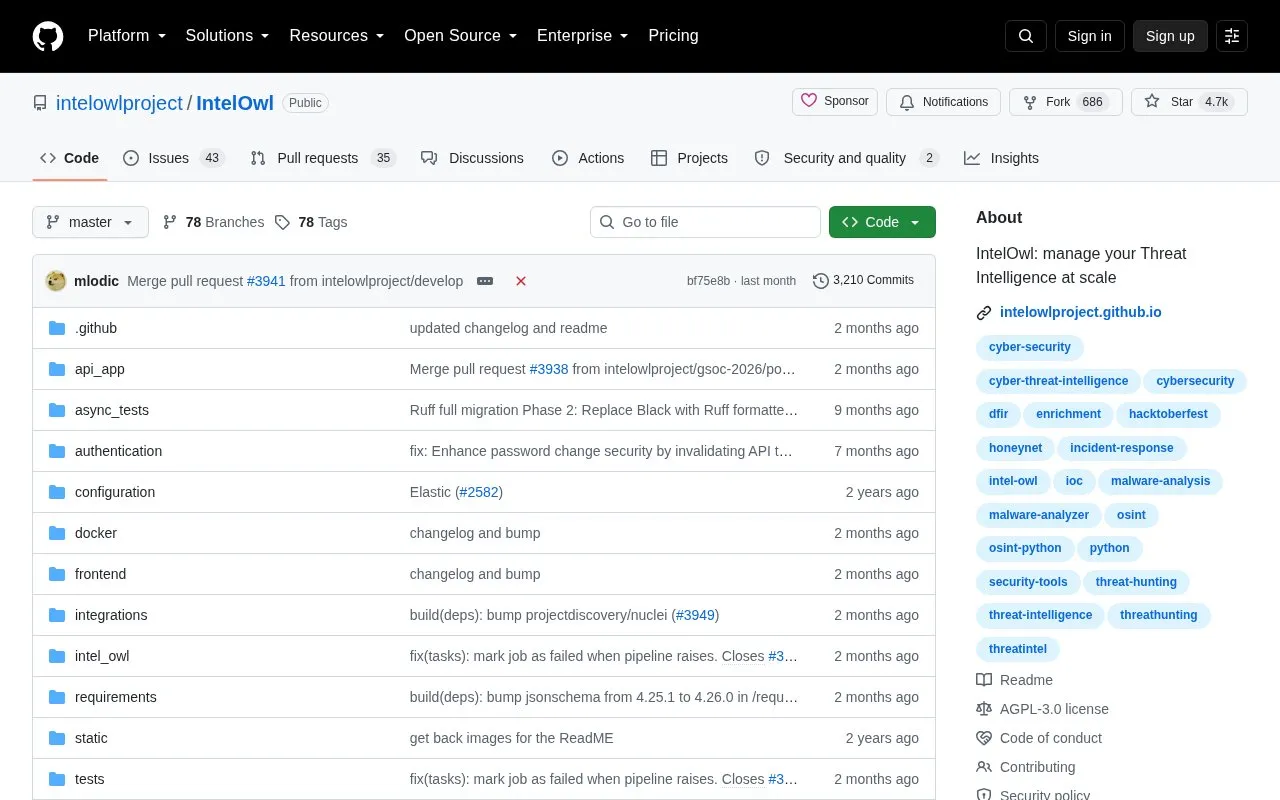The image size is (1280, 800).
Task: Open the cyber-threat-intelligence topic tag
Action: pyautogui.click(x=1058, y=381)
